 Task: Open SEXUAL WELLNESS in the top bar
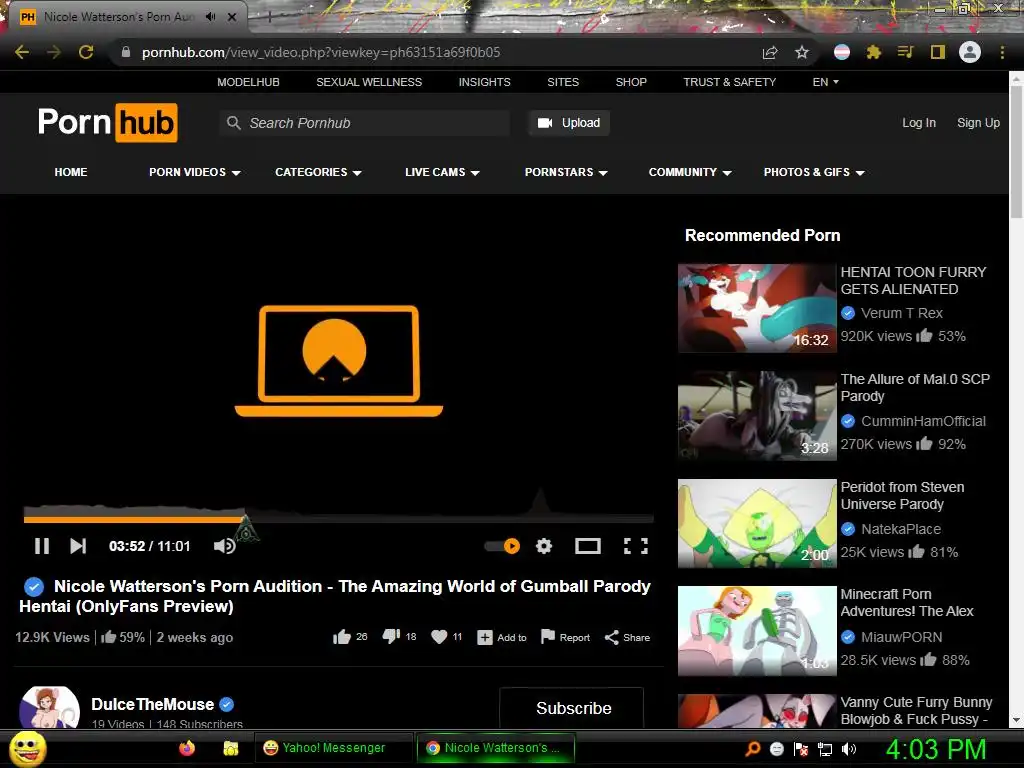pos(369,82)
